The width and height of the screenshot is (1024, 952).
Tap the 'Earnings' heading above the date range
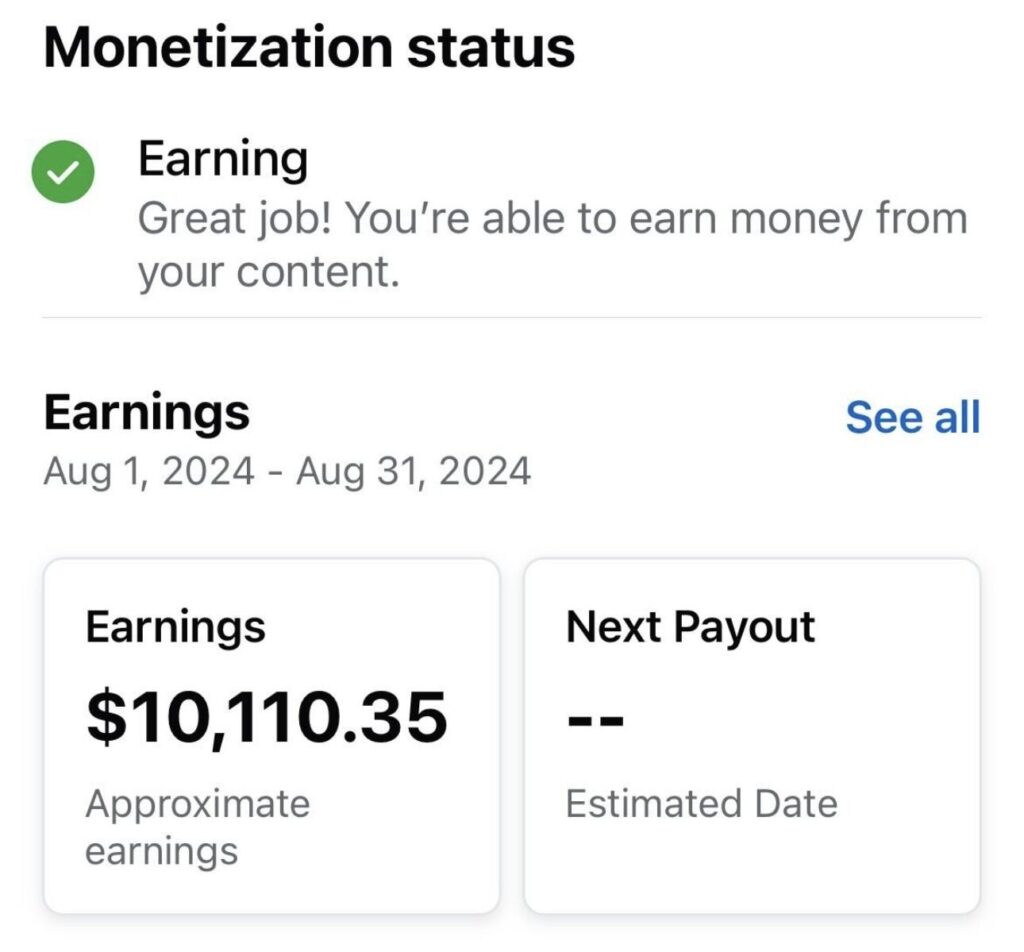[146, 412]
